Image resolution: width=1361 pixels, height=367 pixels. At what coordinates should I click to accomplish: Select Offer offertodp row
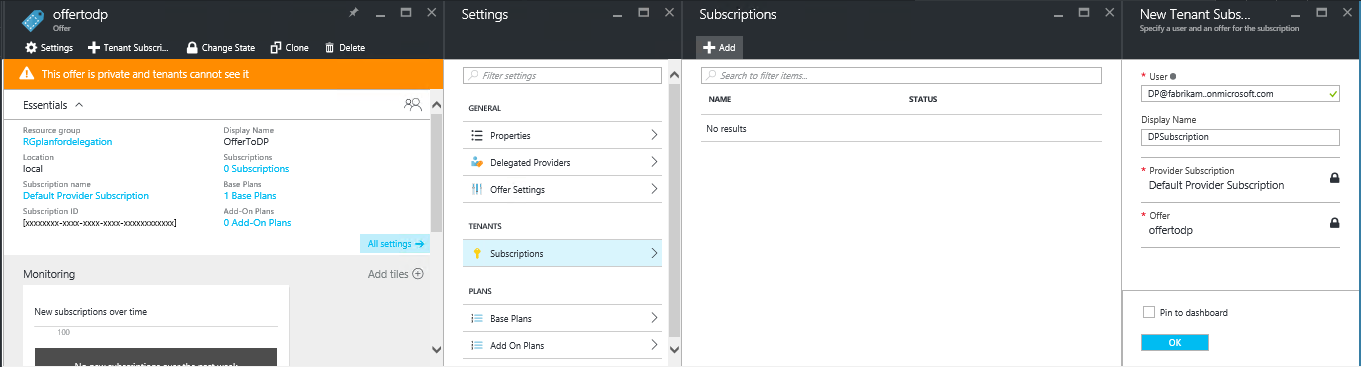[1240, 225]
